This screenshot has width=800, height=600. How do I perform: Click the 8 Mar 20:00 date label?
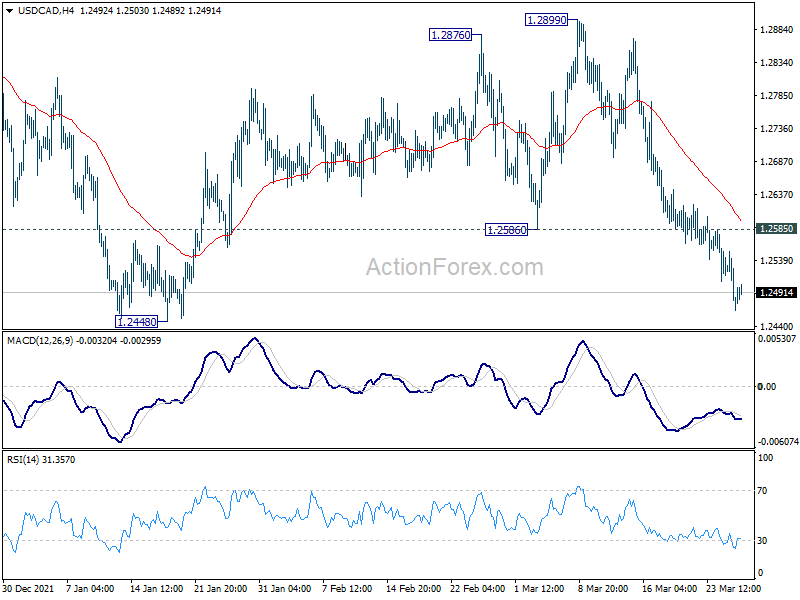(x=604, y=589)
